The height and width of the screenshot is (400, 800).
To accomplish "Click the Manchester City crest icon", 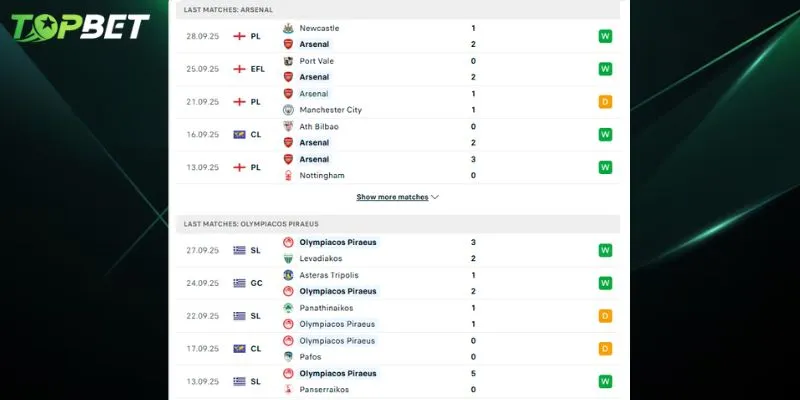I will click(288, 110).
